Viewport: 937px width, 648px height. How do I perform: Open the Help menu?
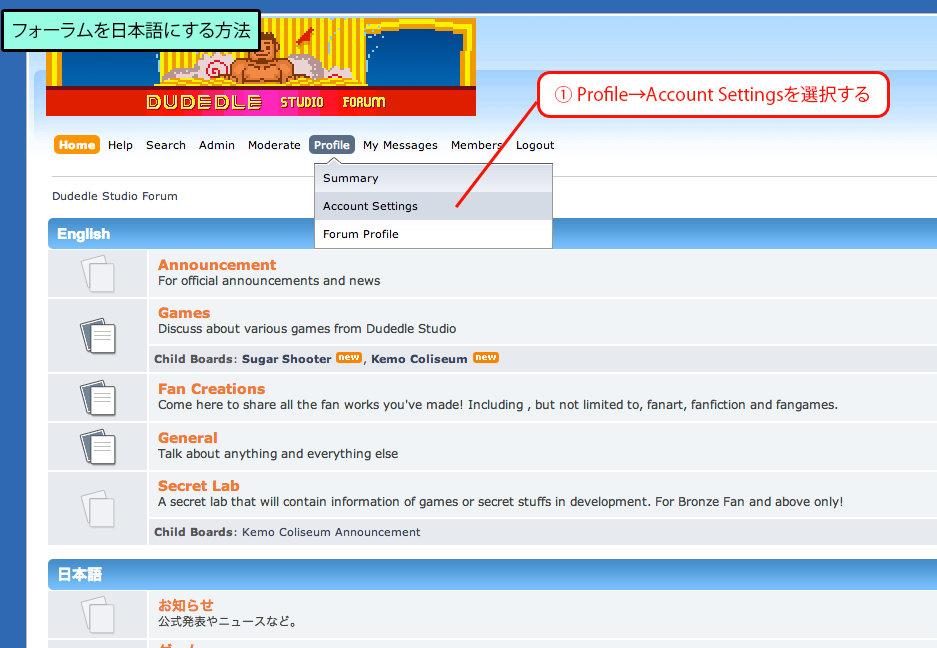pos(120,145)
